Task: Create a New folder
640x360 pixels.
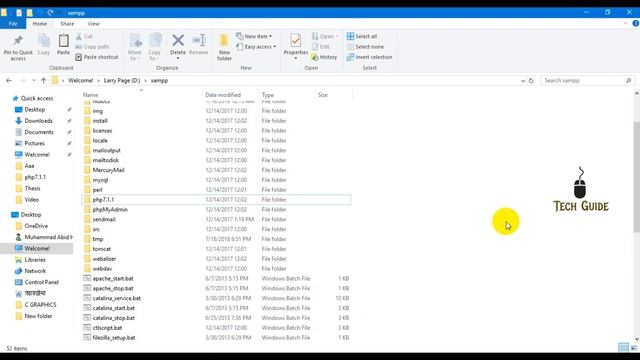Action: pyautogui.click(x=224, y=47)
